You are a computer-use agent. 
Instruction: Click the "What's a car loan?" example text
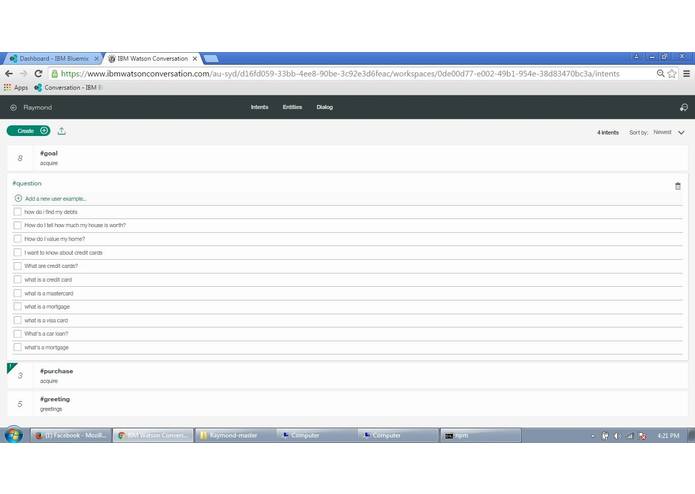pyautogui.click(x=46, y=334)
